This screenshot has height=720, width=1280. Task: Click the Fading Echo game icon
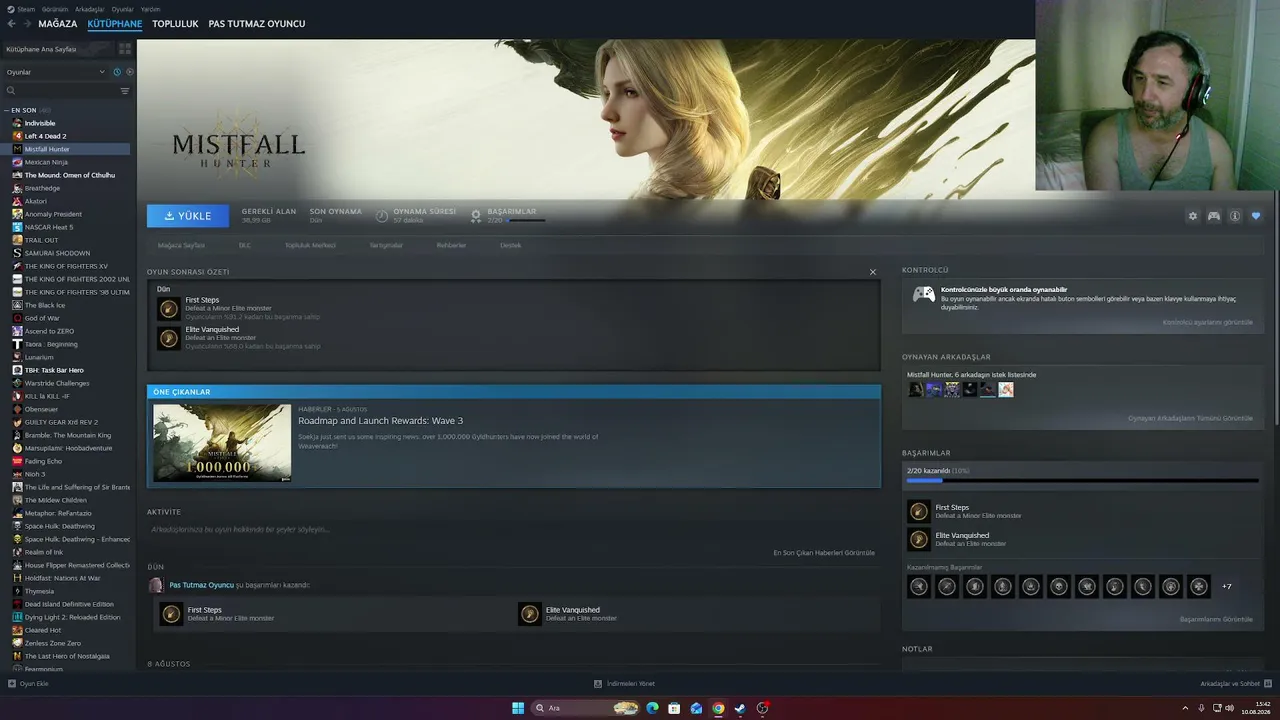(x=17, y=461)
